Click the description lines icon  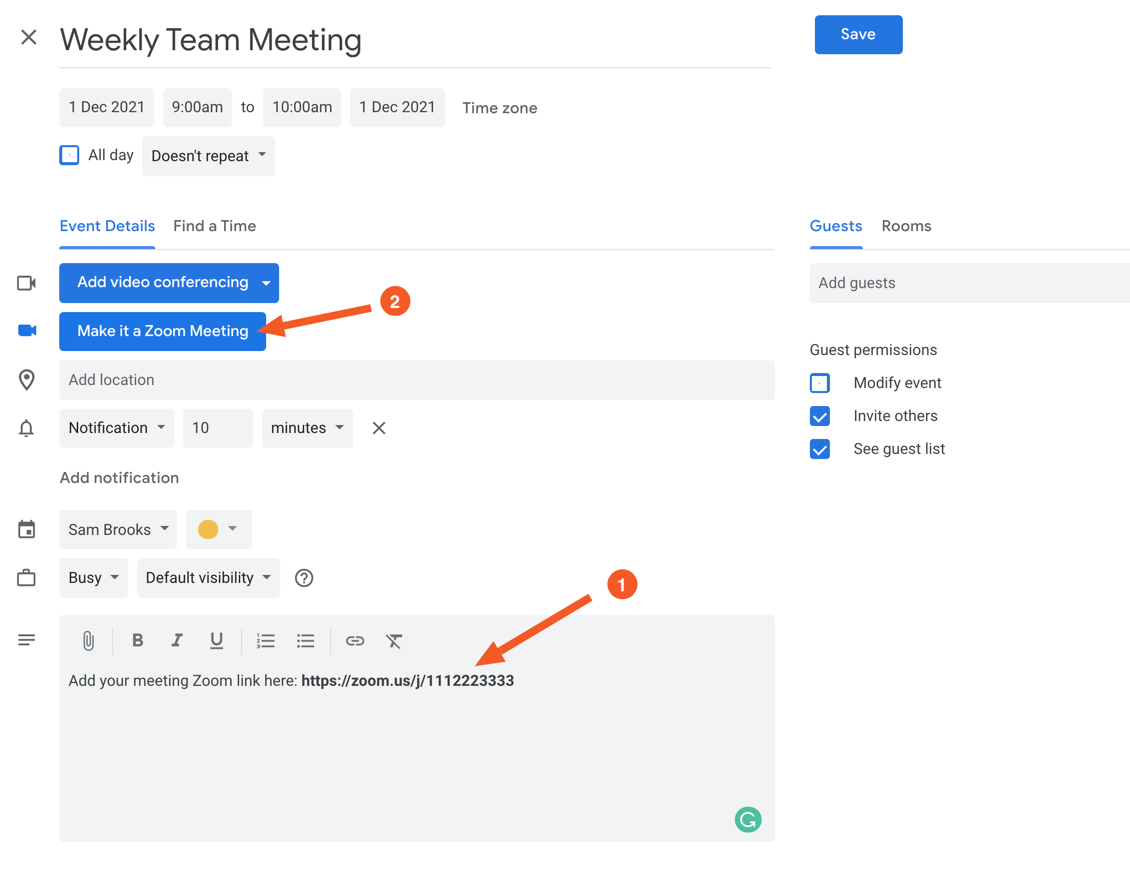[x=27, y=640]
